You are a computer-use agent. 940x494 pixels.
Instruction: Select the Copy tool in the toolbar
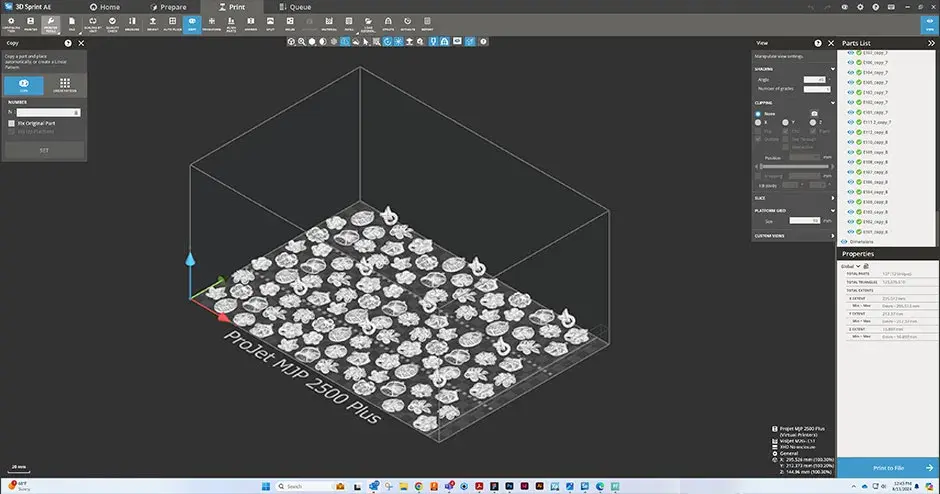point(192,24)
